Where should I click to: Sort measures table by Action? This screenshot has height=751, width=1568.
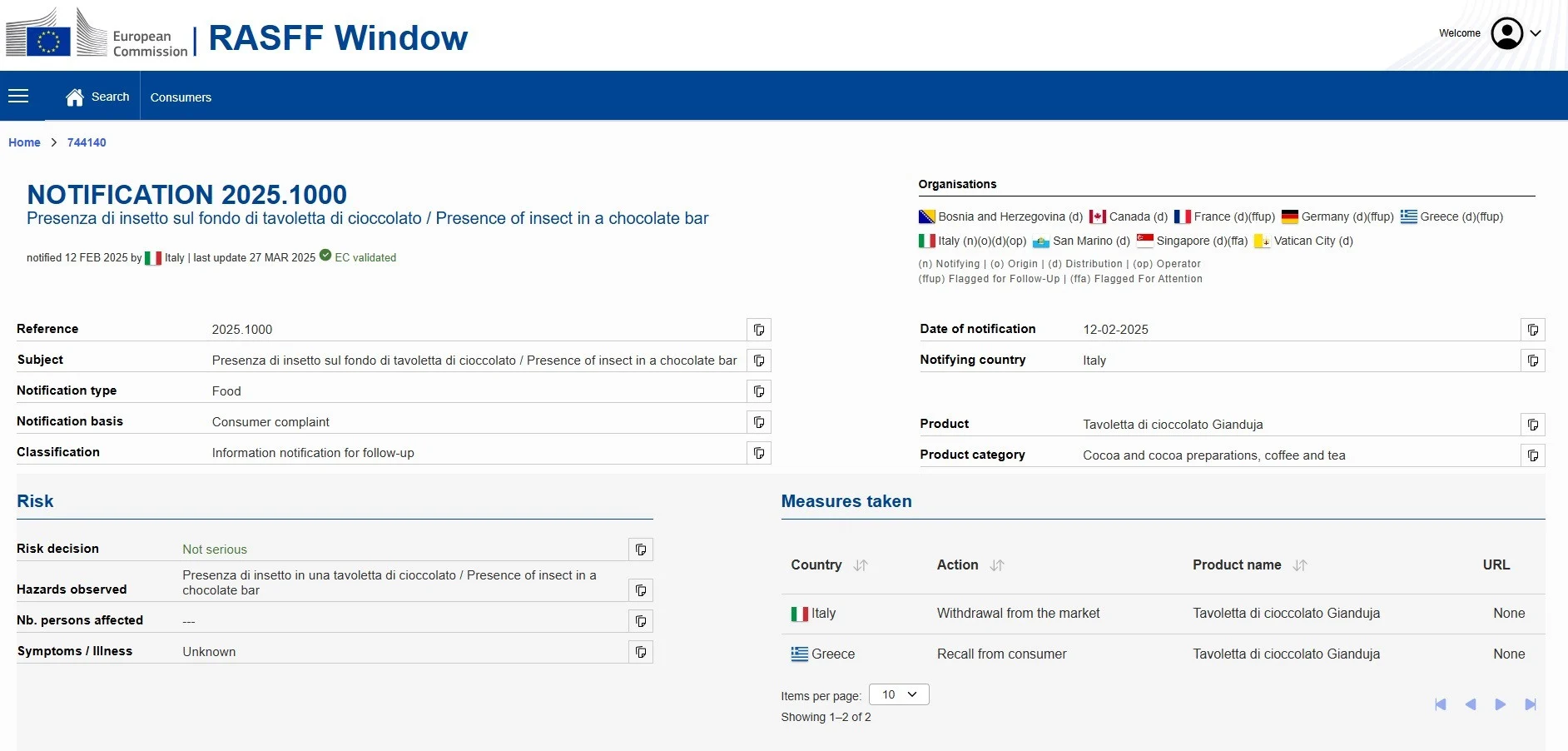997,565
